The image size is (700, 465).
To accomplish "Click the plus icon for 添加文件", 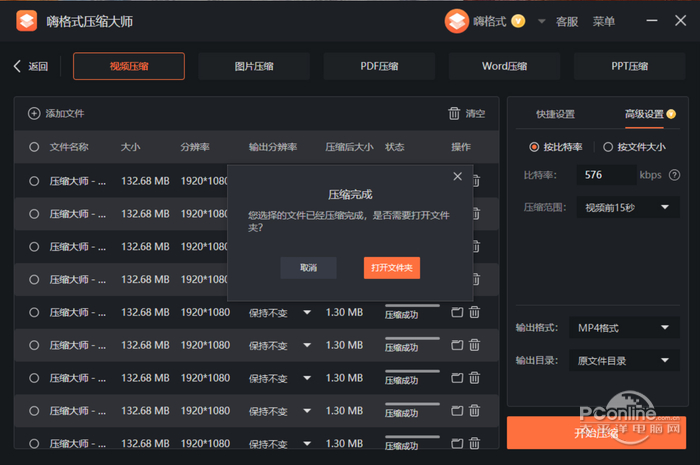I will coord(34,113).
